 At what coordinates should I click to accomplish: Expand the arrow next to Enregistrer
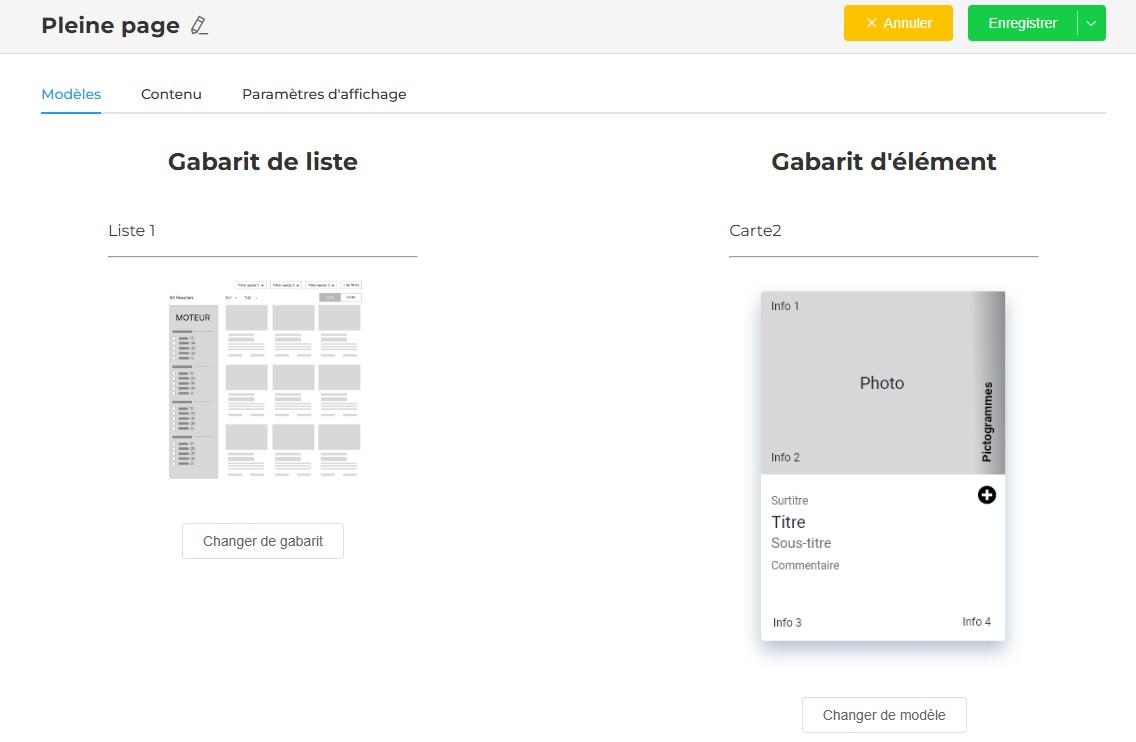[x=1091, y=23]
